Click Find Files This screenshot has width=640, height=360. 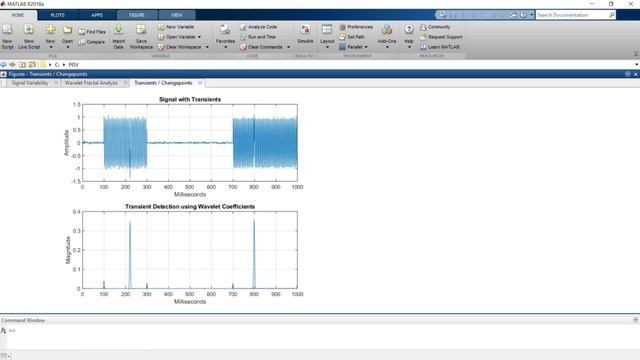point(92,31)
